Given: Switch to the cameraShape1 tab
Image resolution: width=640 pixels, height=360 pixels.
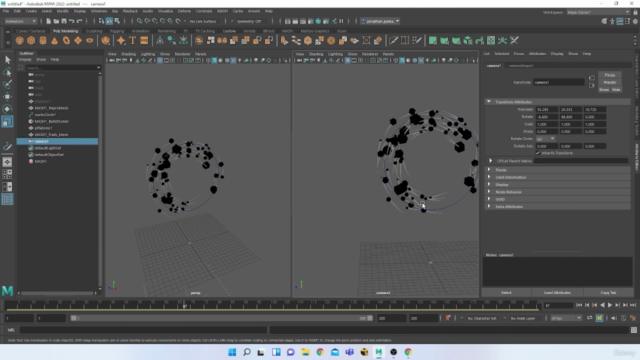Looking at the screenshot, I should [x=521, y=65].
